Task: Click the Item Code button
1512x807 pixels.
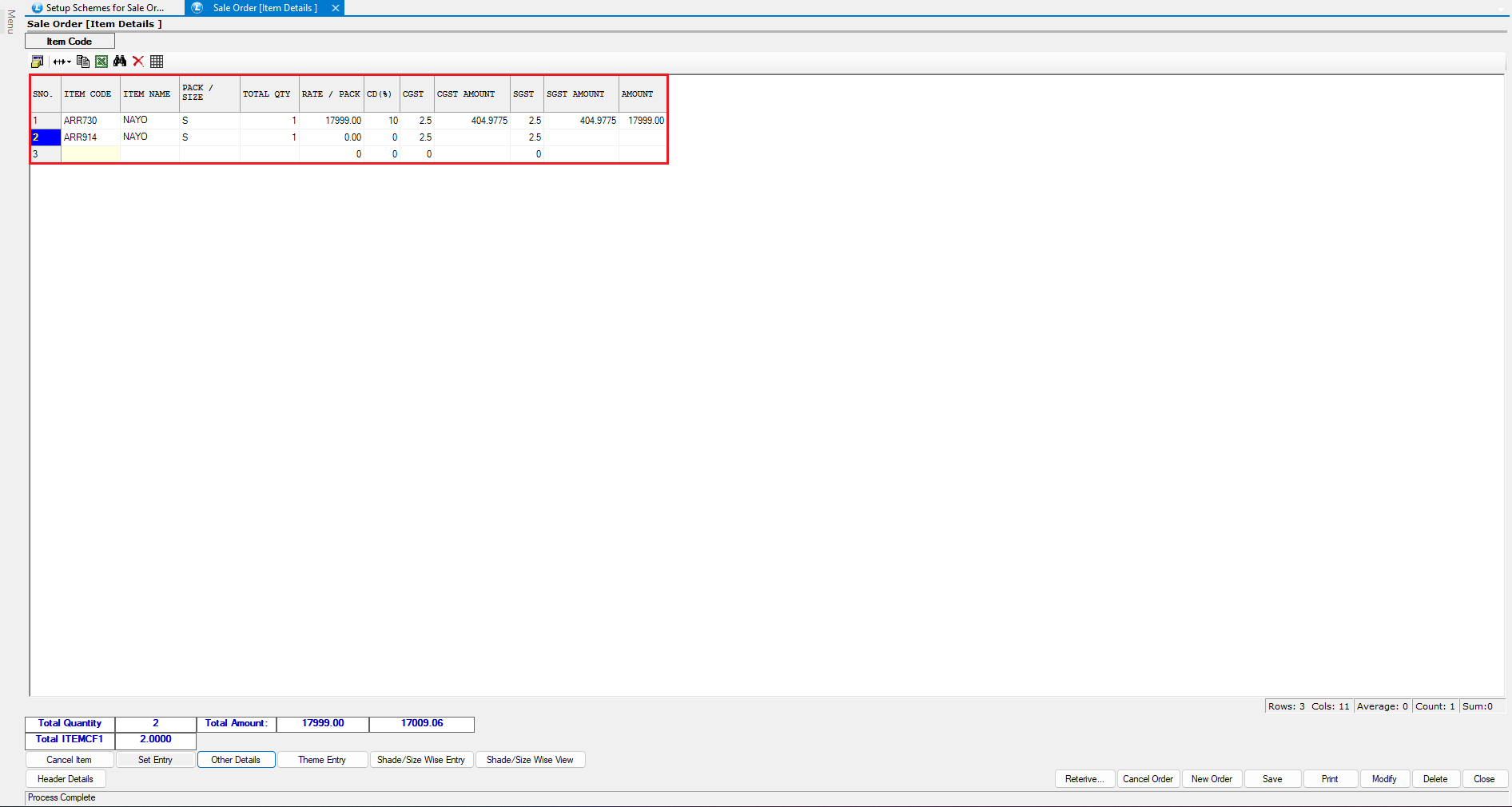Action: tap(70, 42)
